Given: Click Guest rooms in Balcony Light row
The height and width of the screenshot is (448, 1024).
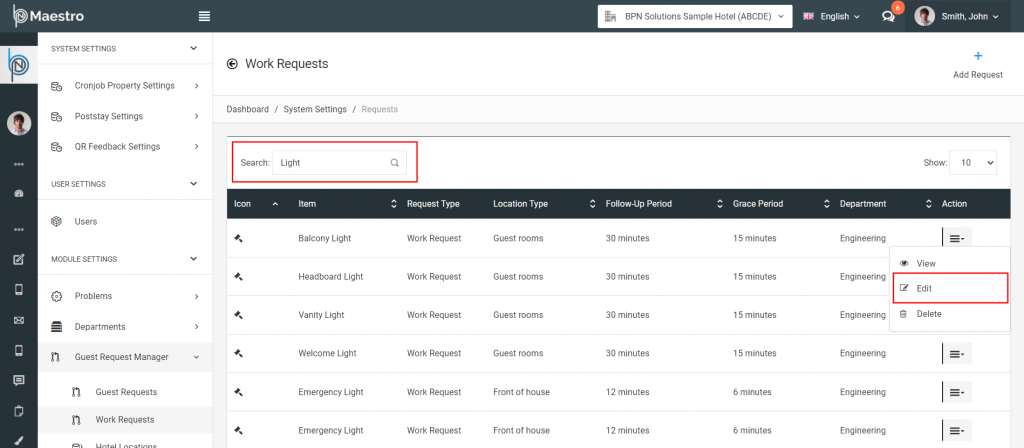Looking at the screenshot, I should pyautogui.click(x=518, y=238).
